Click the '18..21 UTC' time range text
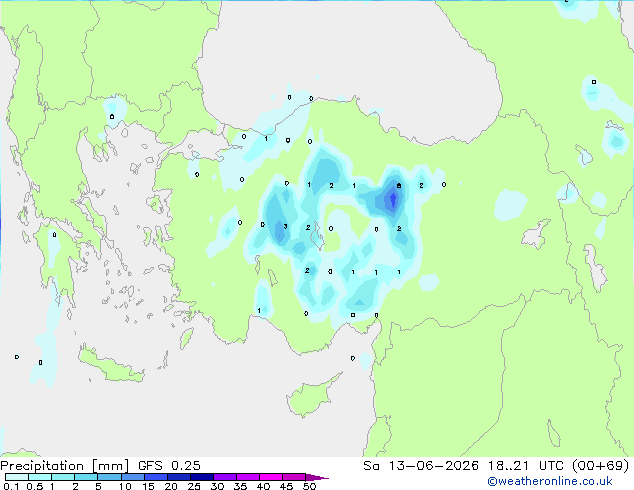This screenshot has height=490, width=634. 526,466
